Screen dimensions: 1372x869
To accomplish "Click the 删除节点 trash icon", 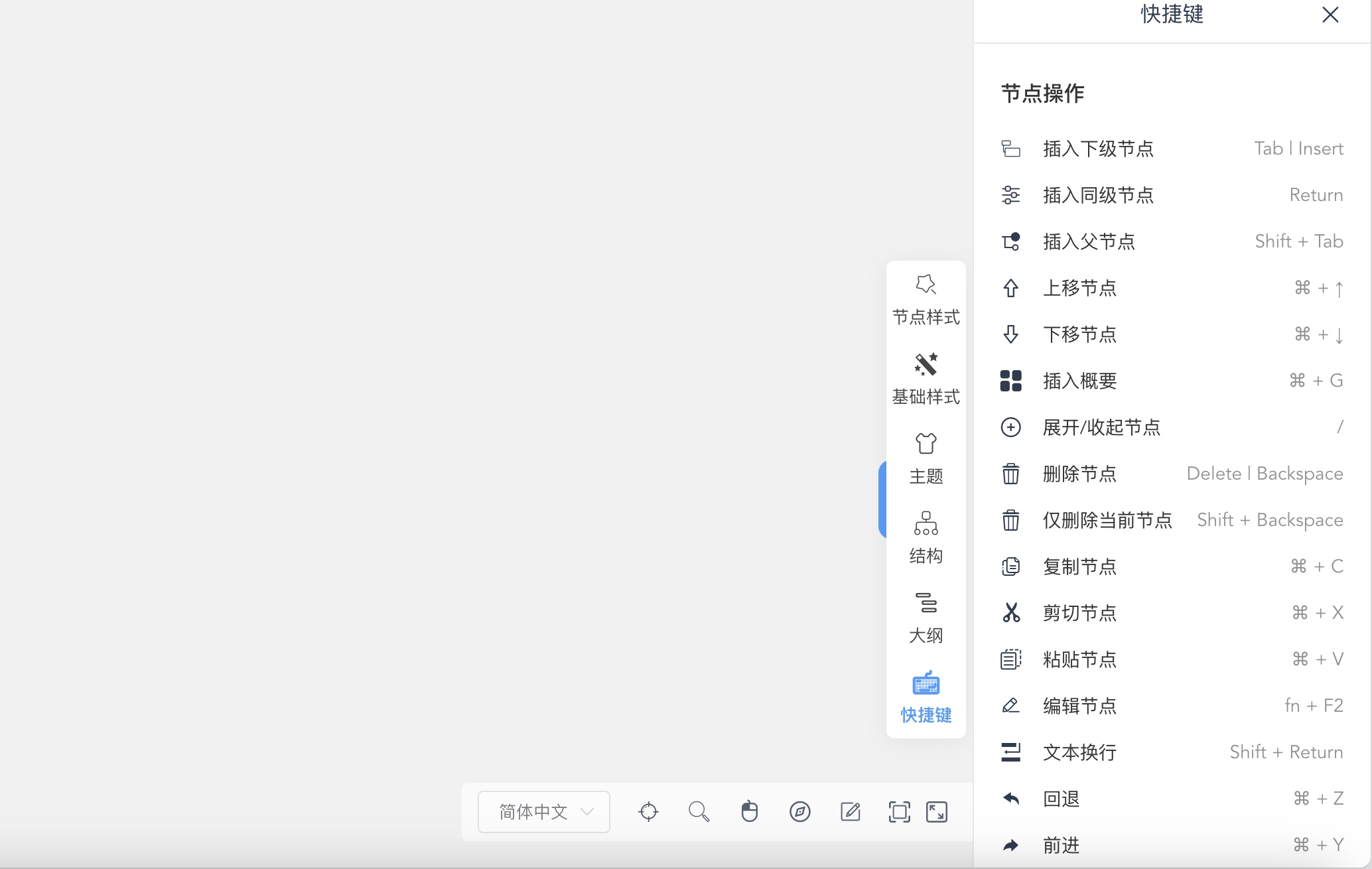I will click(1010, 474).
